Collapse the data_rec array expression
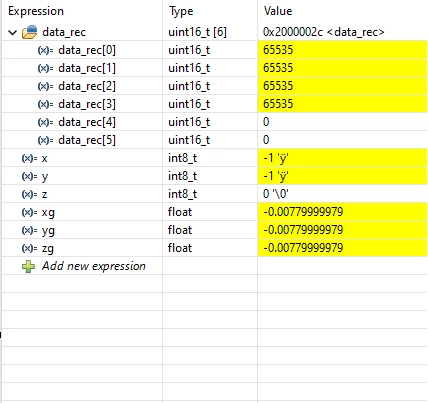 pyautogui.click(x=13, y=32)
